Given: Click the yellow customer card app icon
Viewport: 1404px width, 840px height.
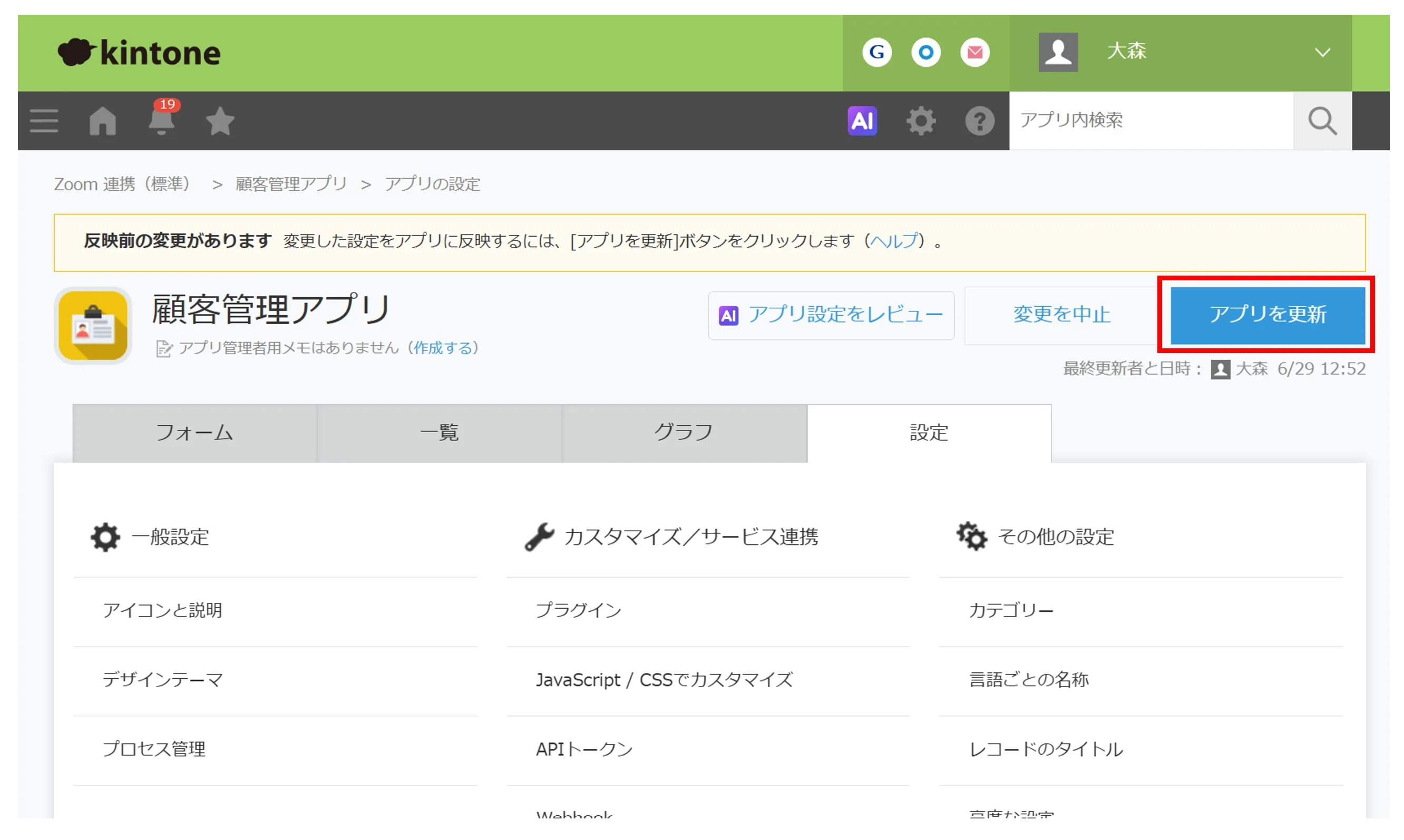Looking at the screenshot, I should click(93, 326).
